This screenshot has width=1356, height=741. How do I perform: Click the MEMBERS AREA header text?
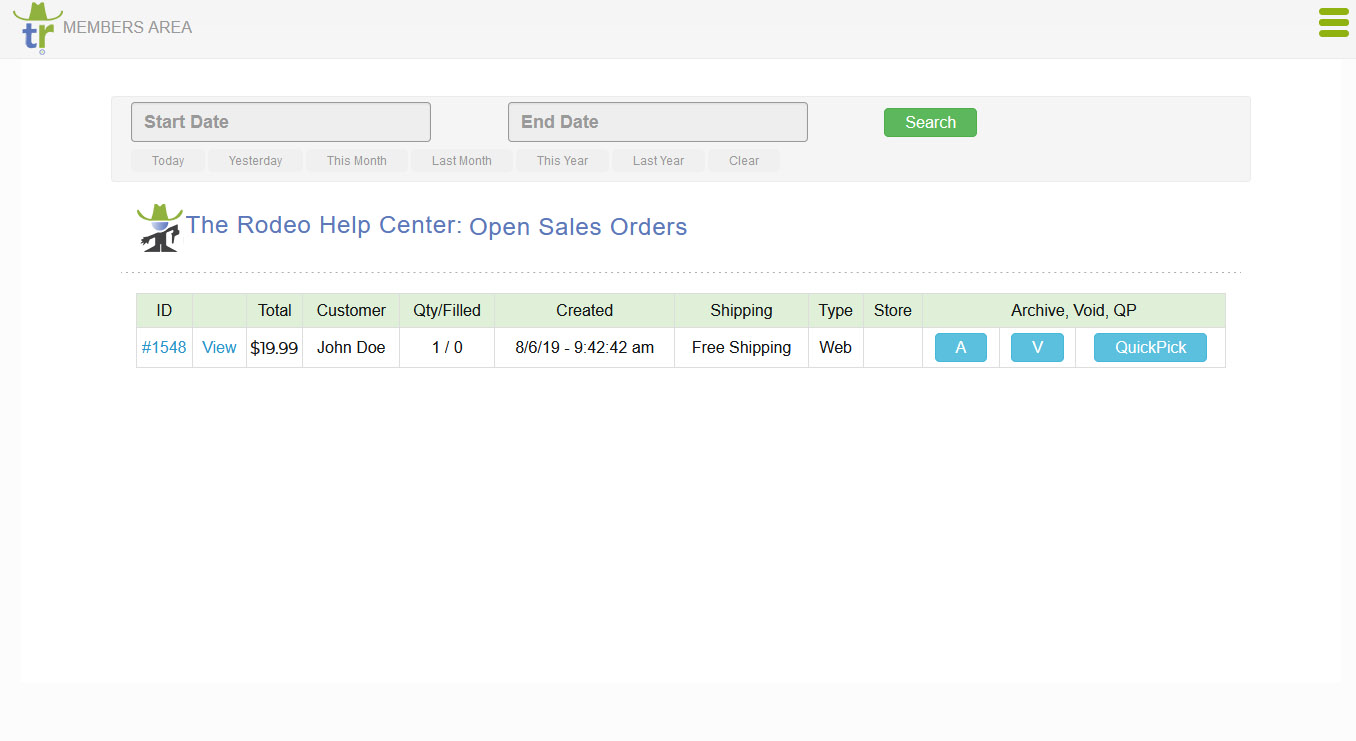(127, 28)
